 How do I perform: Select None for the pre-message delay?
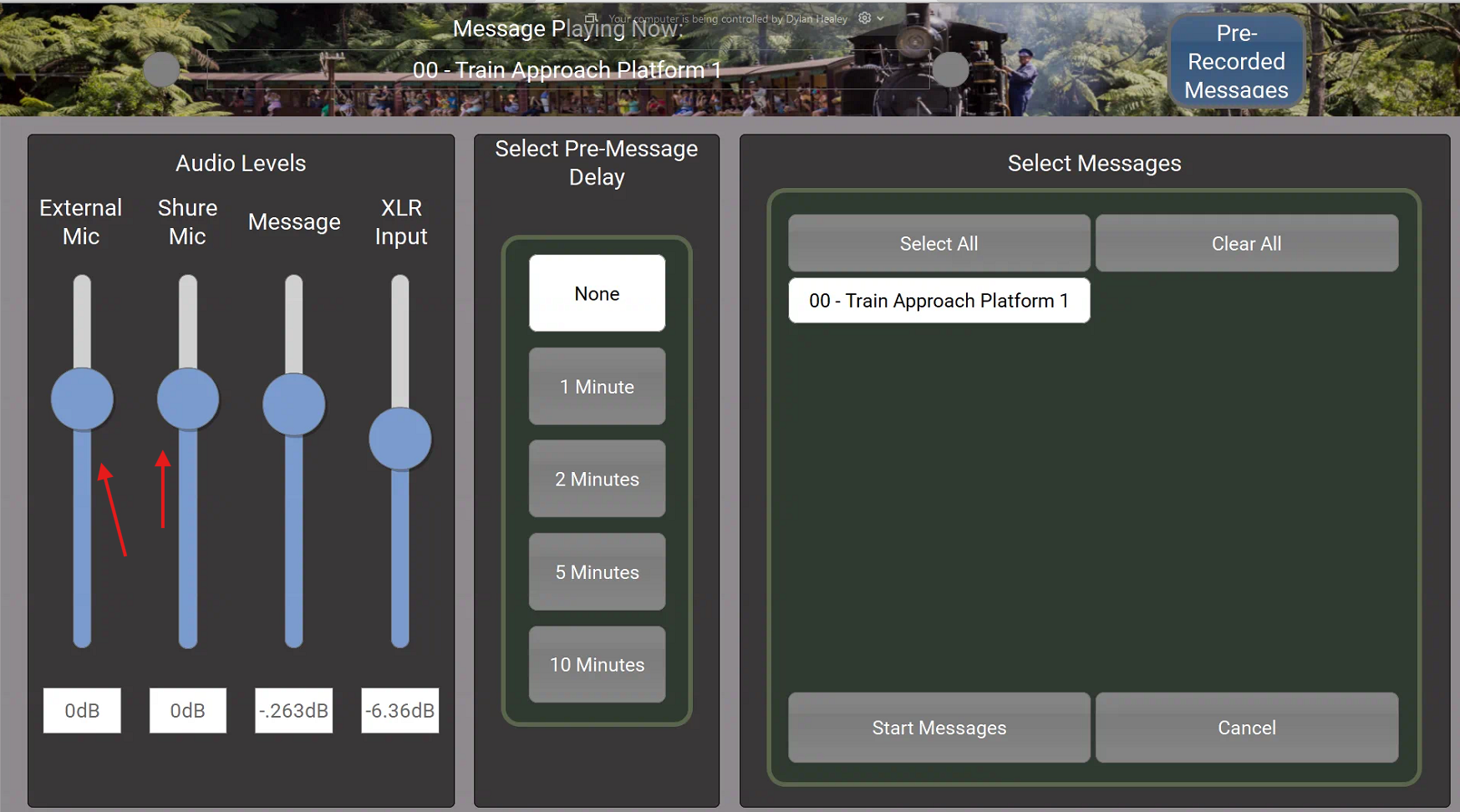click(597, 293)
